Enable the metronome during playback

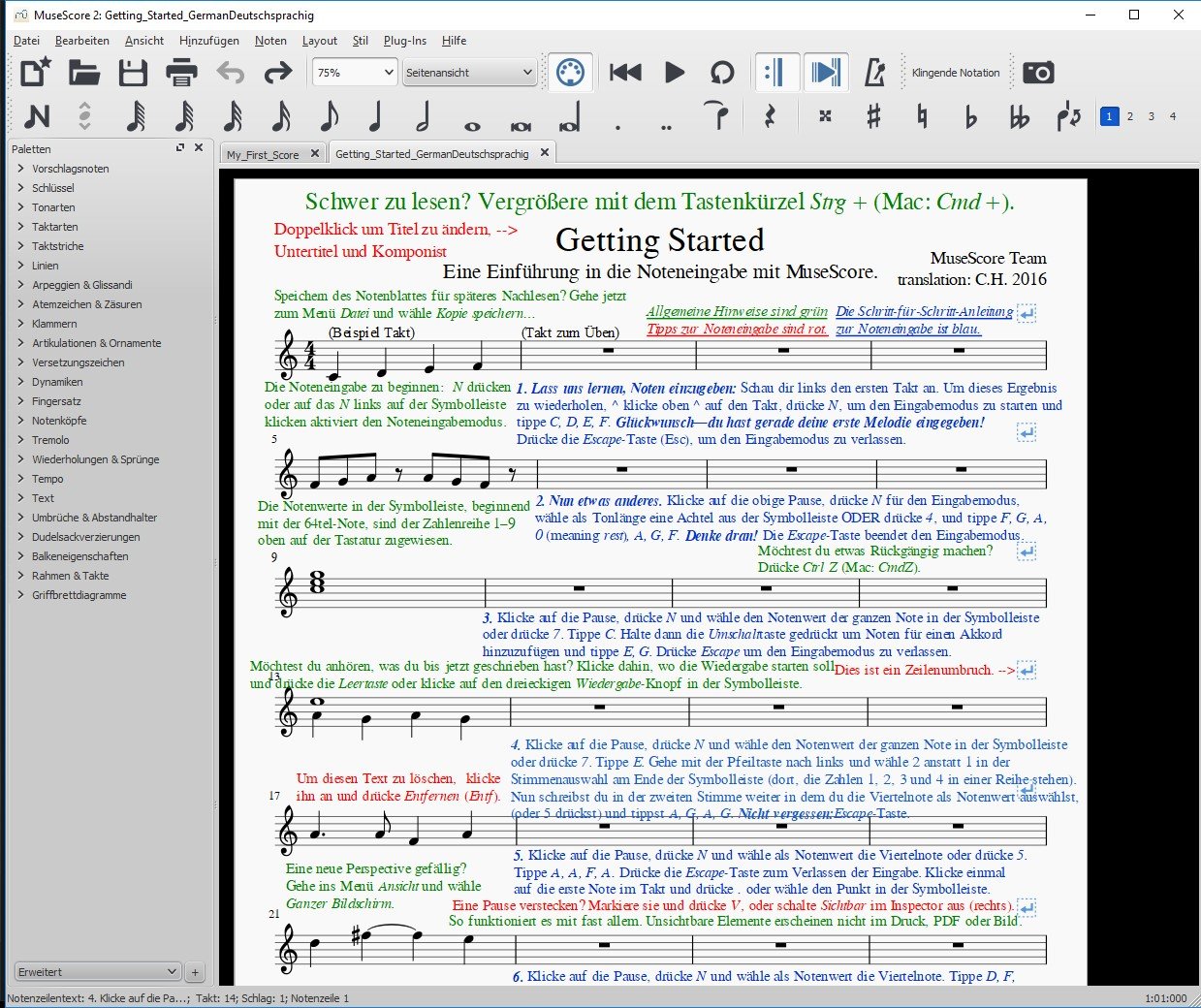(875, 72)
